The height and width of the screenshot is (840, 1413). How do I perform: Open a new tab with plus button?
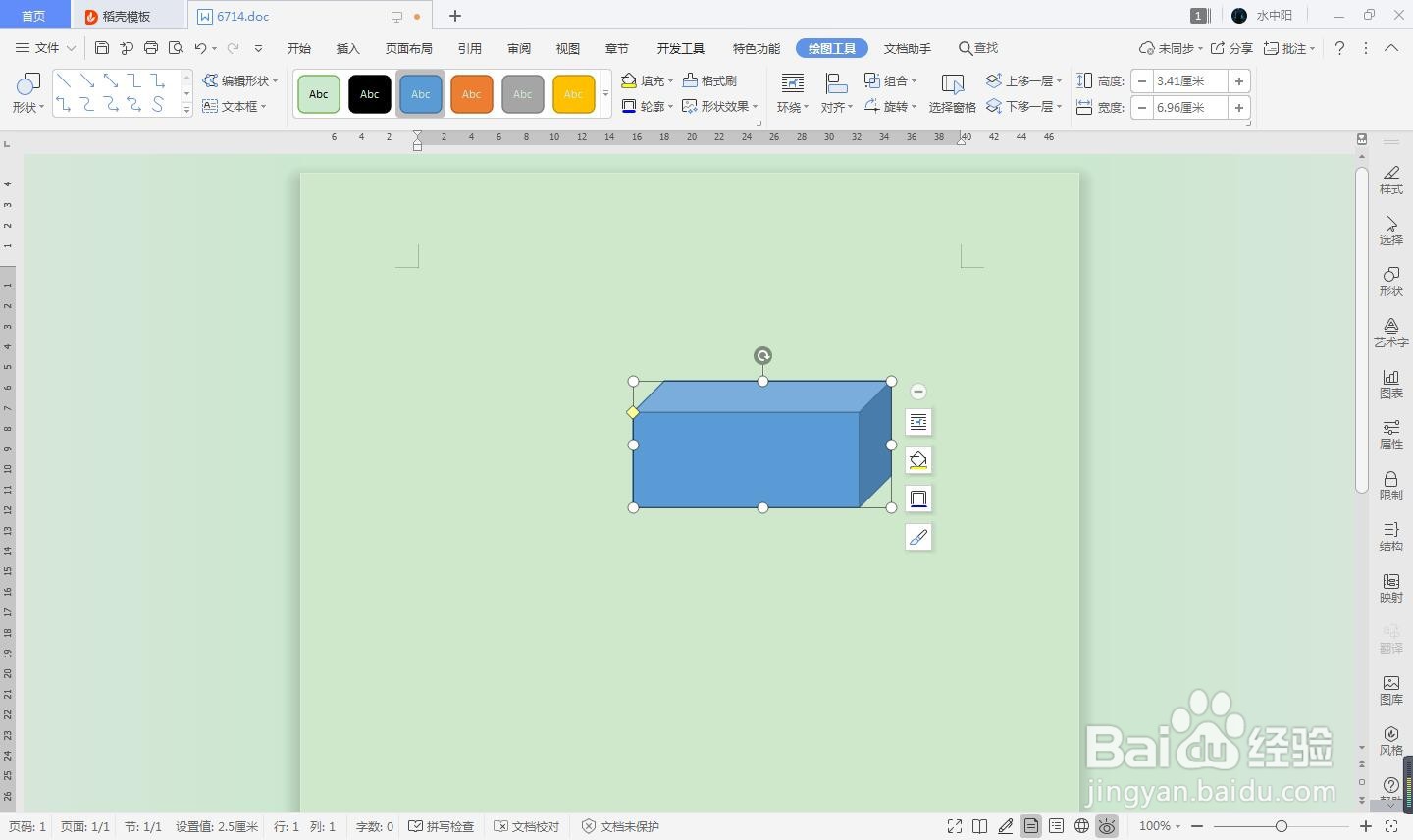pos(455,16)
